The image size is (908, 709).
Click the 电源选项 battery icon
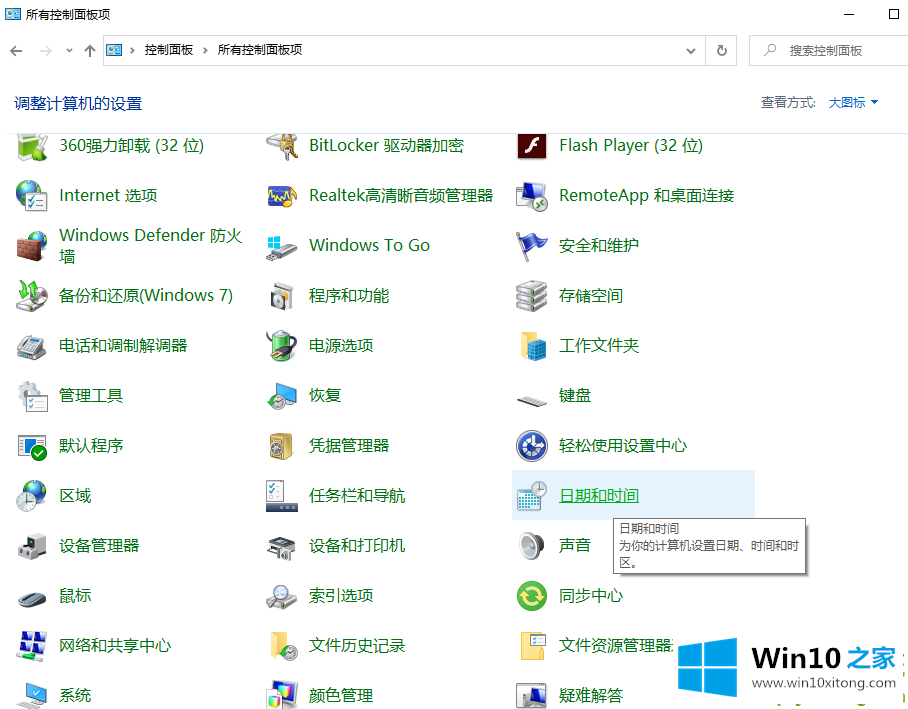click(282, 346)
